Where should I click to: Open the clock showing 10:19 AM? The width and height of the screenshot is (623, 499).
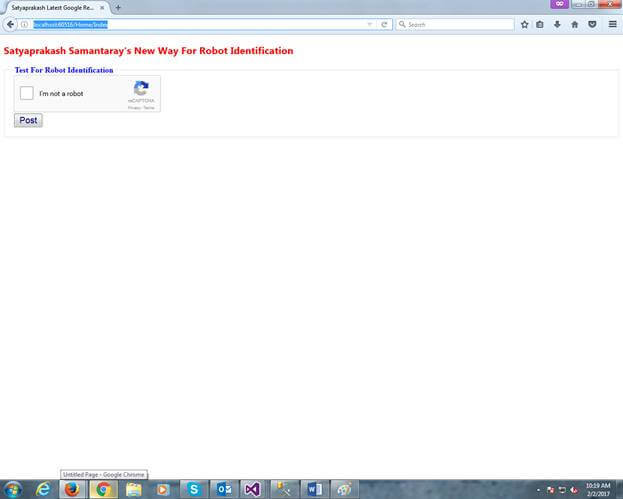coord(598,489)
